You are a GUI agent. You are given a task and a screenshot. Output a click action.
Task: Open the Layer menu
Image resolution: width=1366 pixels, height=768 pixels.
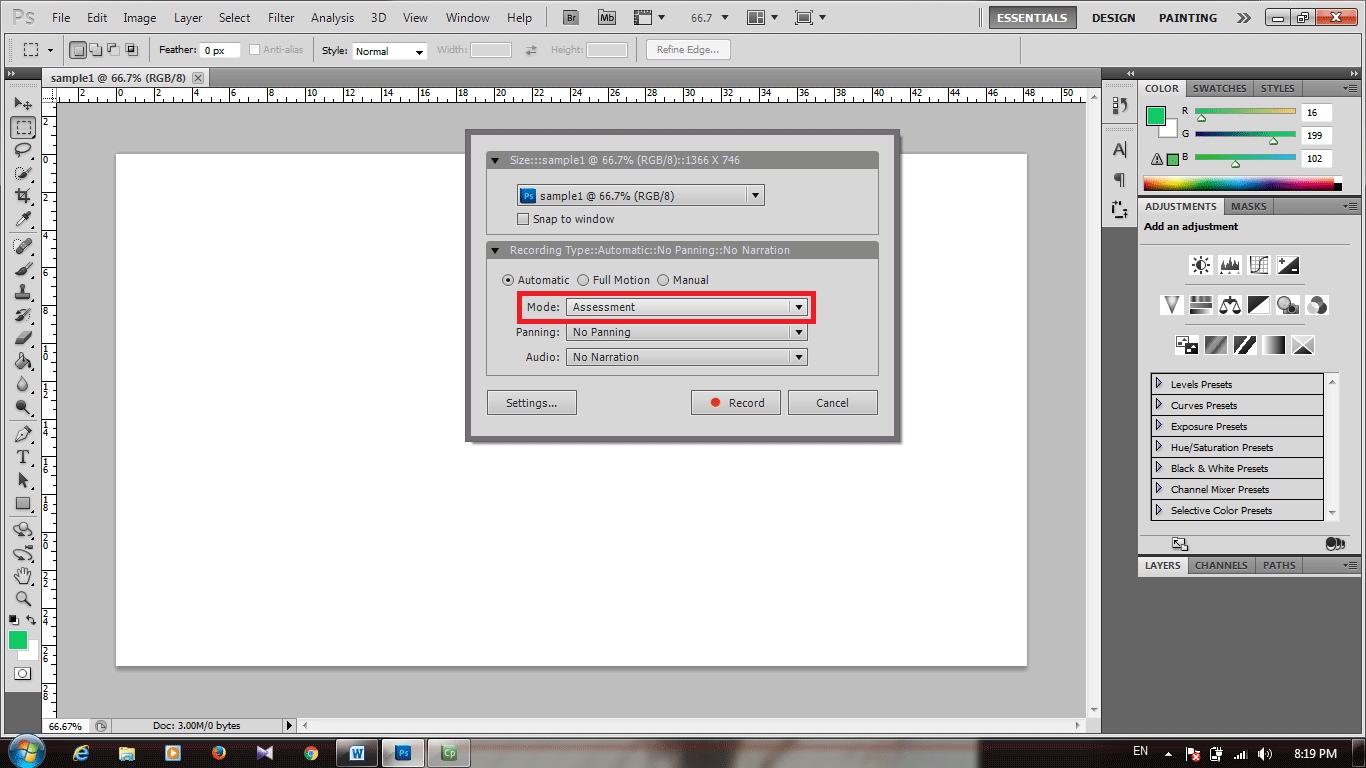point(188,18)
